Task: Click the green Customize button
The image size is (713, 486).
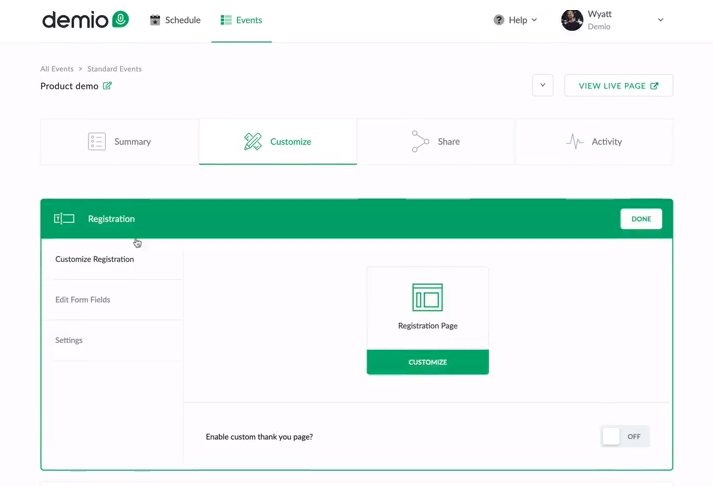Action: point(427,362)
